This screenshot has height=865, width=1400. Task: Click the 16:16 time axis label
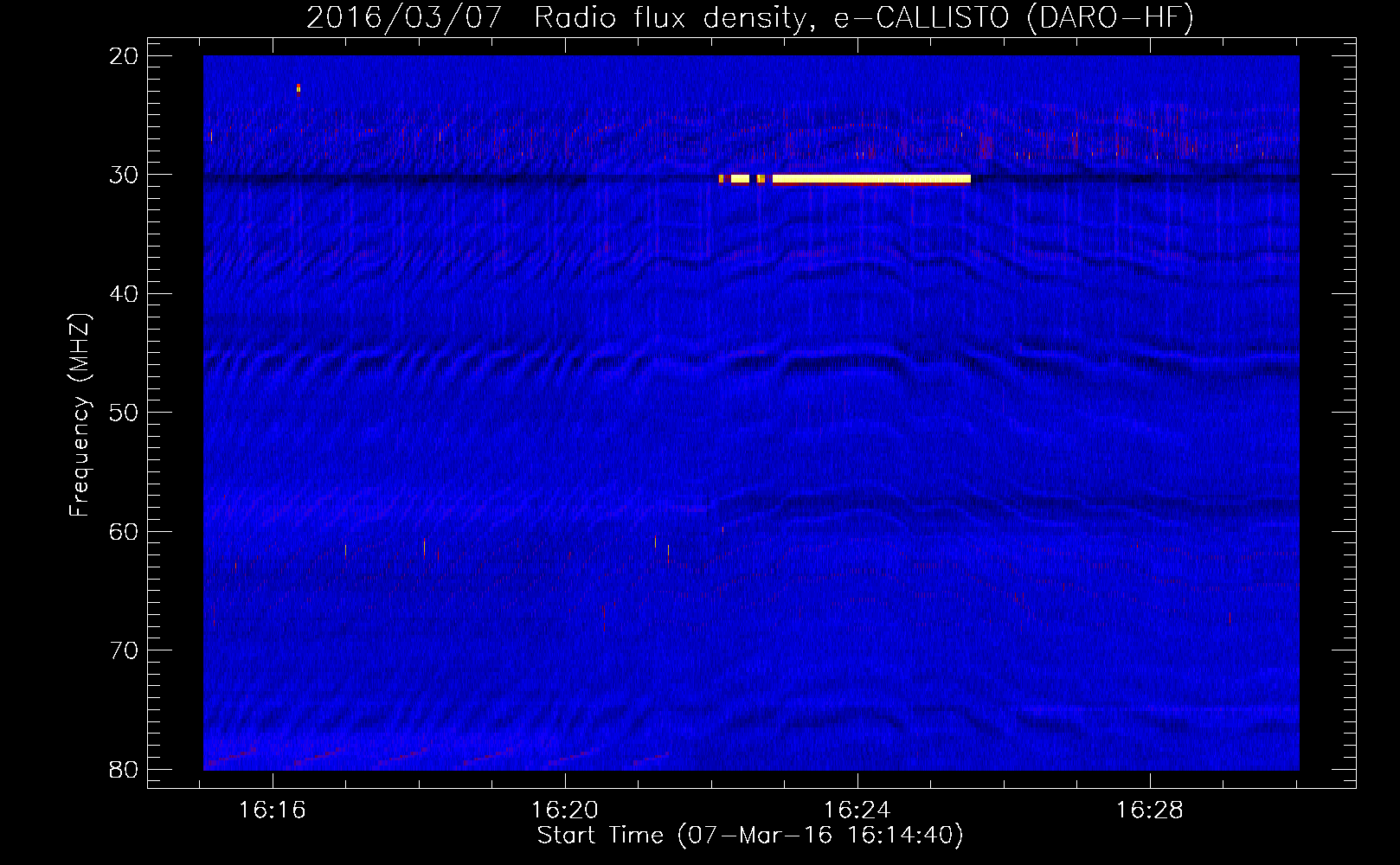click(x=273, y=811)
